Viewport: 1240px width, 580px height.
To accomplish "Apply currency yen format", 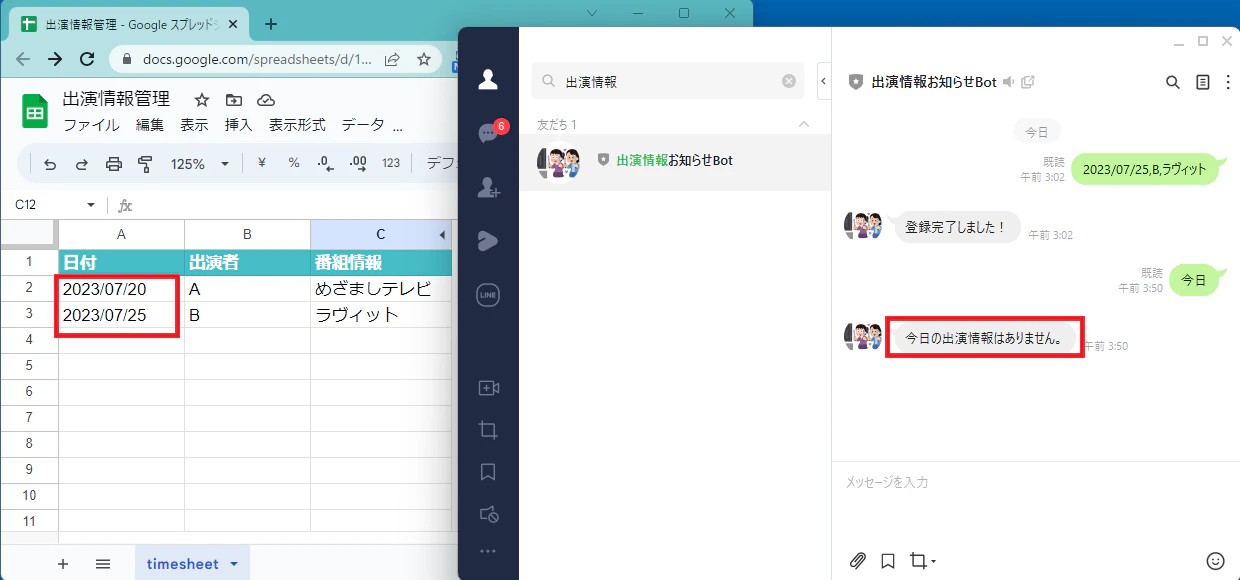I will coord(262,164).
